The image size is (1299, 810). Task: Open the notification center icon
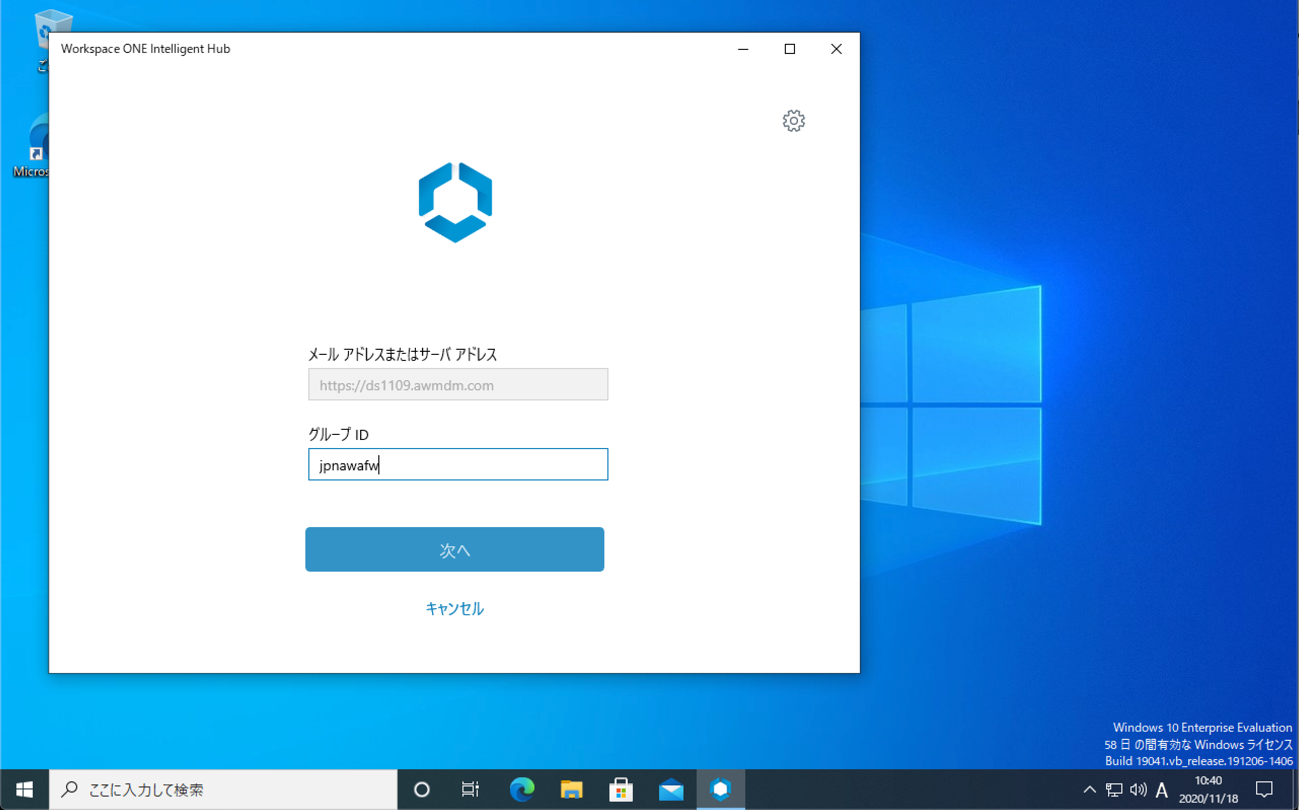(x=1264, y=789)
